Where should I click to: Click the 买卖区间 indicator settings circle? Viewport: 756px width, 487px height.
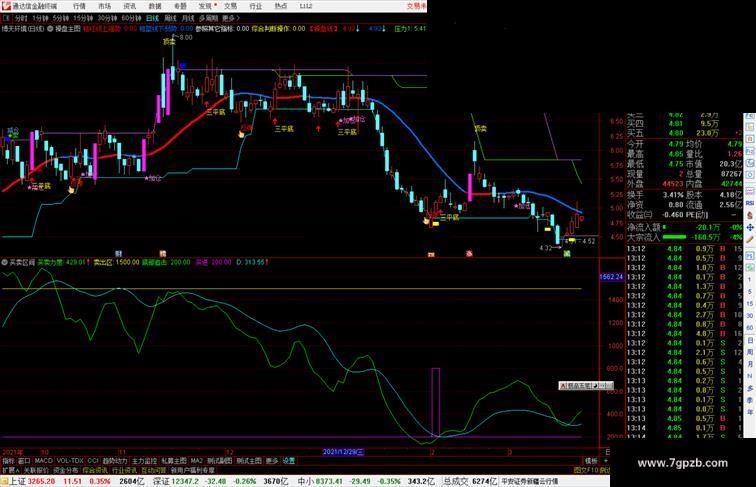[4, 262]
